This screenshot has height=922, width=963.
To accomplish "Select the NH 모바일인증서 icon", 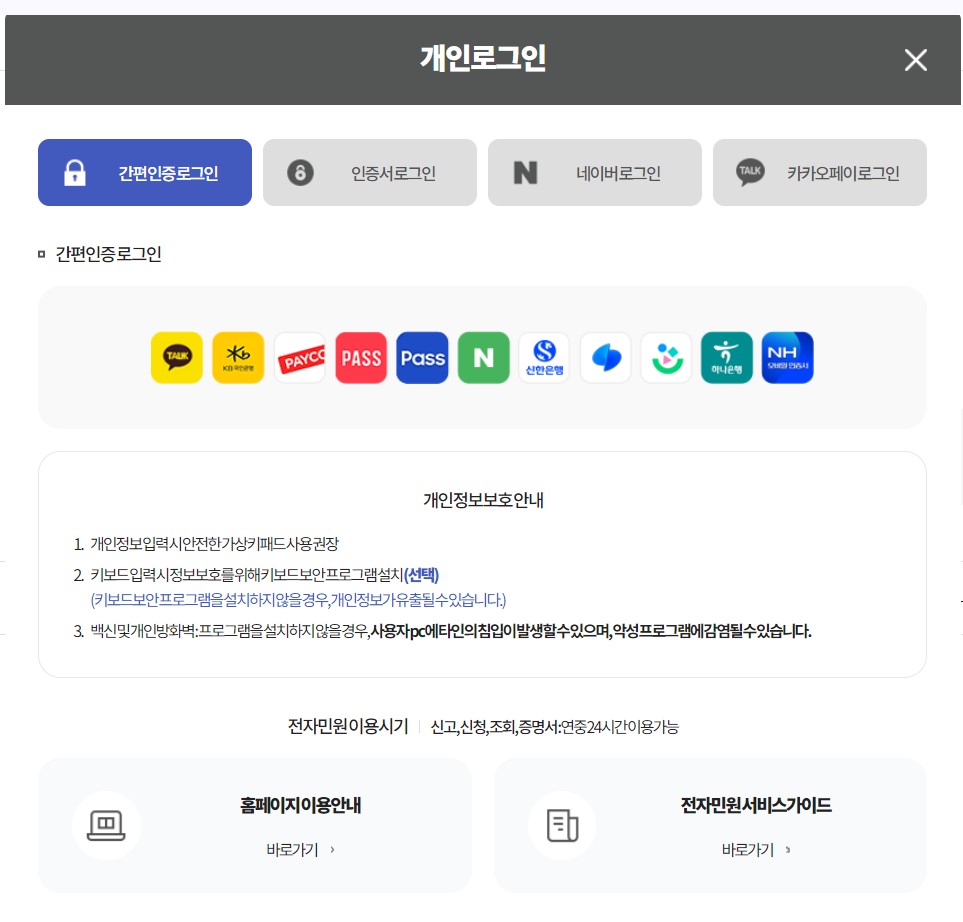I will [x=787, y=357].
